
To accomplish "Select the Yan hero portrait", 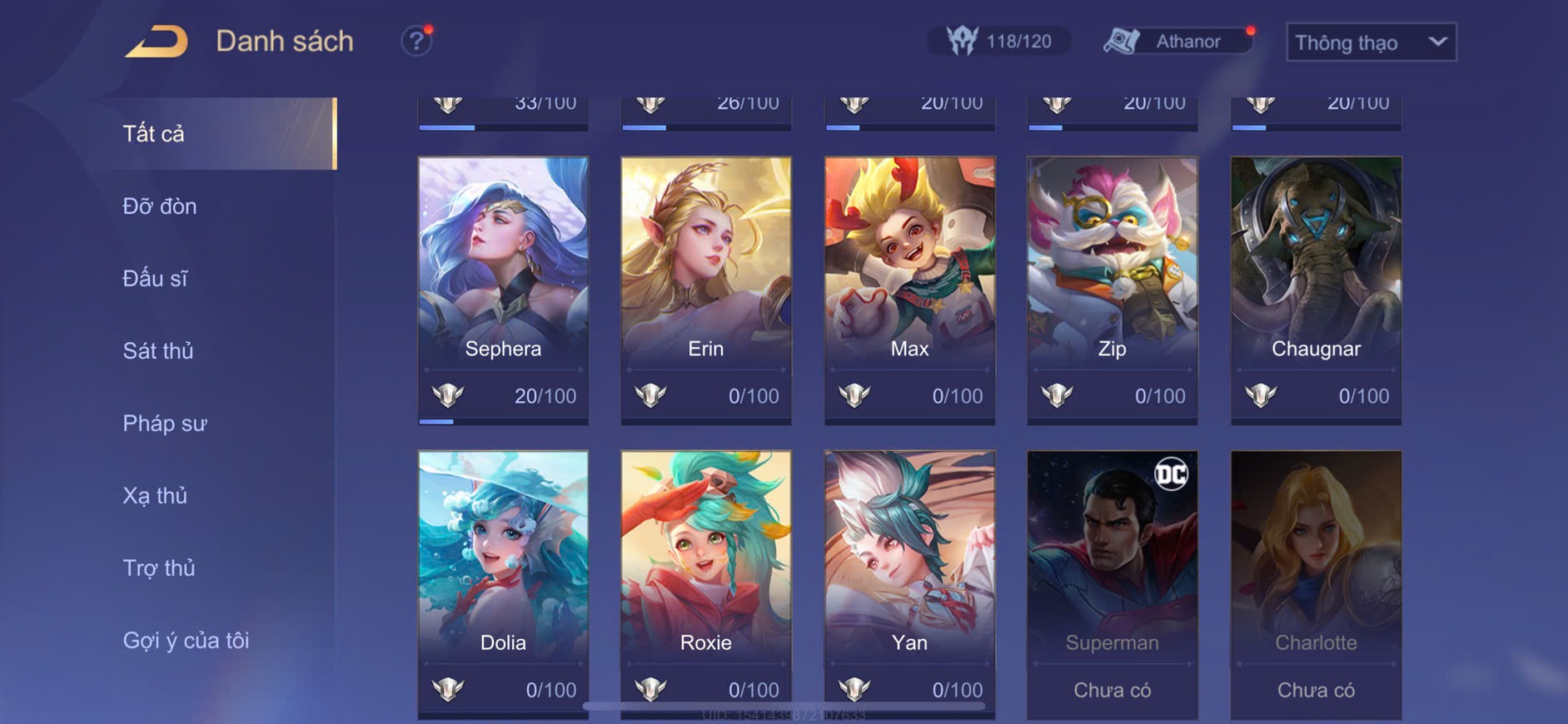I will (909, 556).
